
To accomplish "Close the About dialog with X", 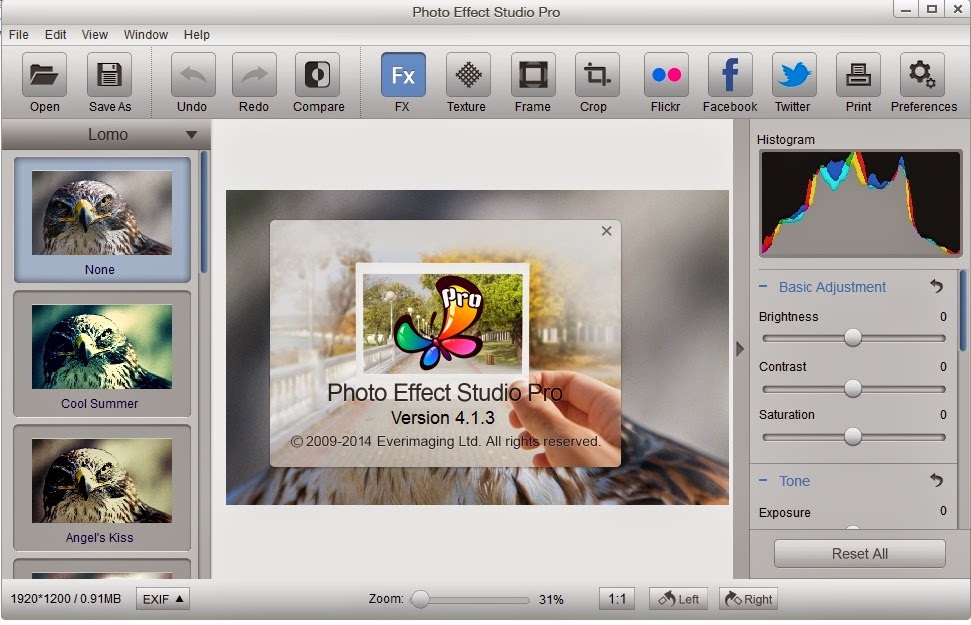I will [606, 231].
